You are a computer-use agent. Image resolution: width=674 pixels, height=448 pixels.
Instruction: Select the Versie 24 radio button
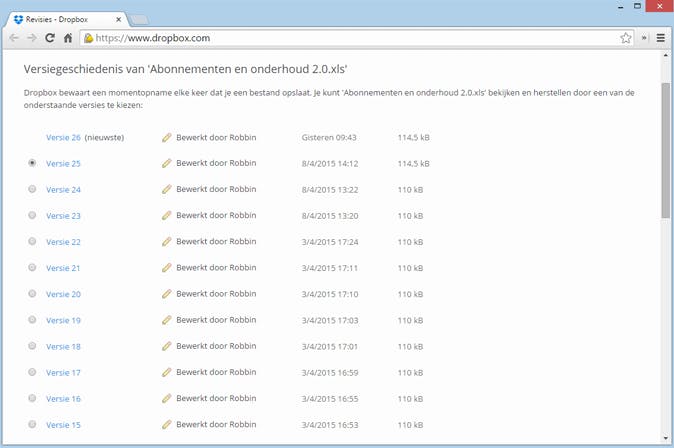coord(32,189)
